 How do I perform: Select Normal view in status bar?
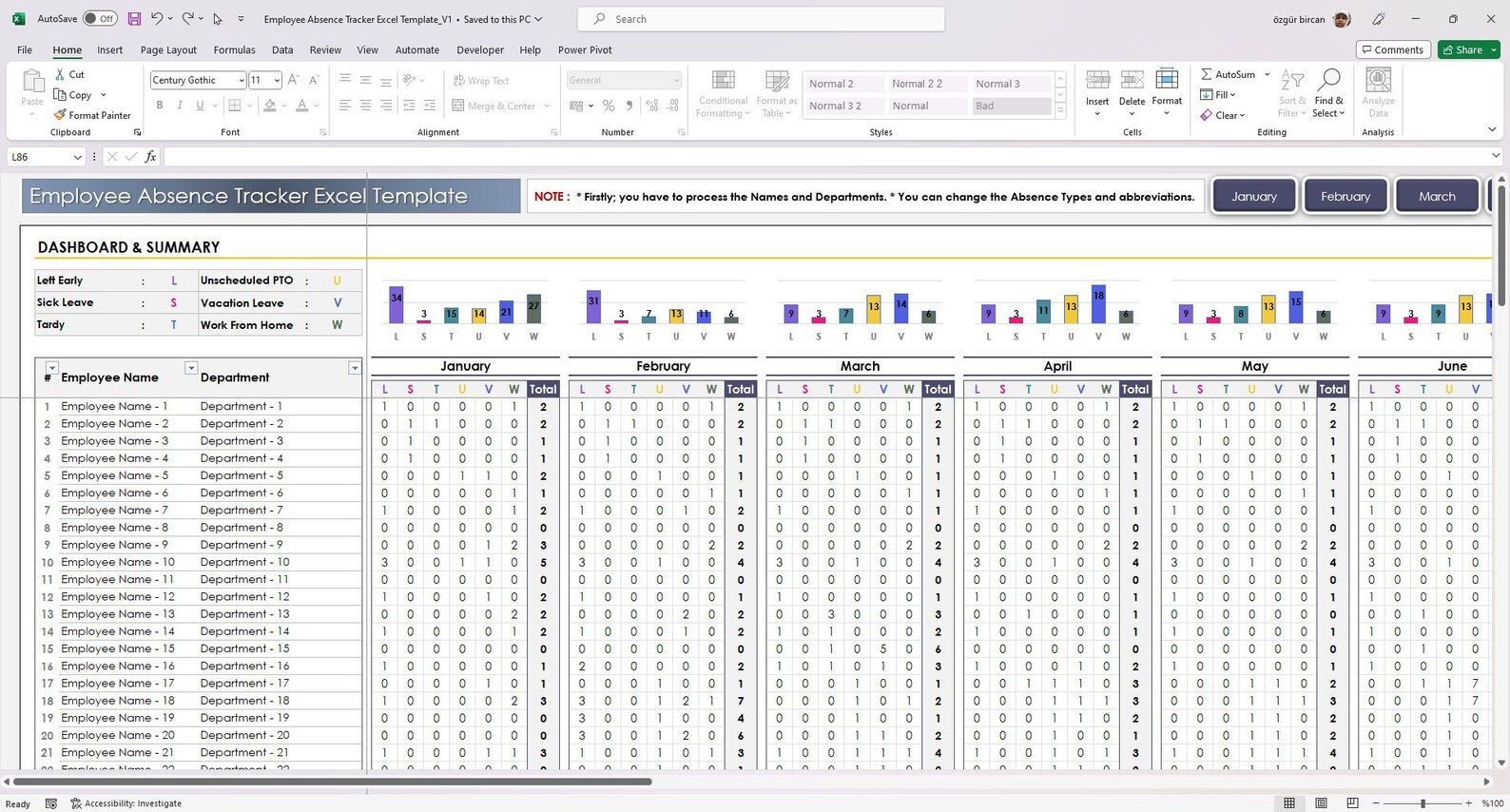[x=1289, y=803]
